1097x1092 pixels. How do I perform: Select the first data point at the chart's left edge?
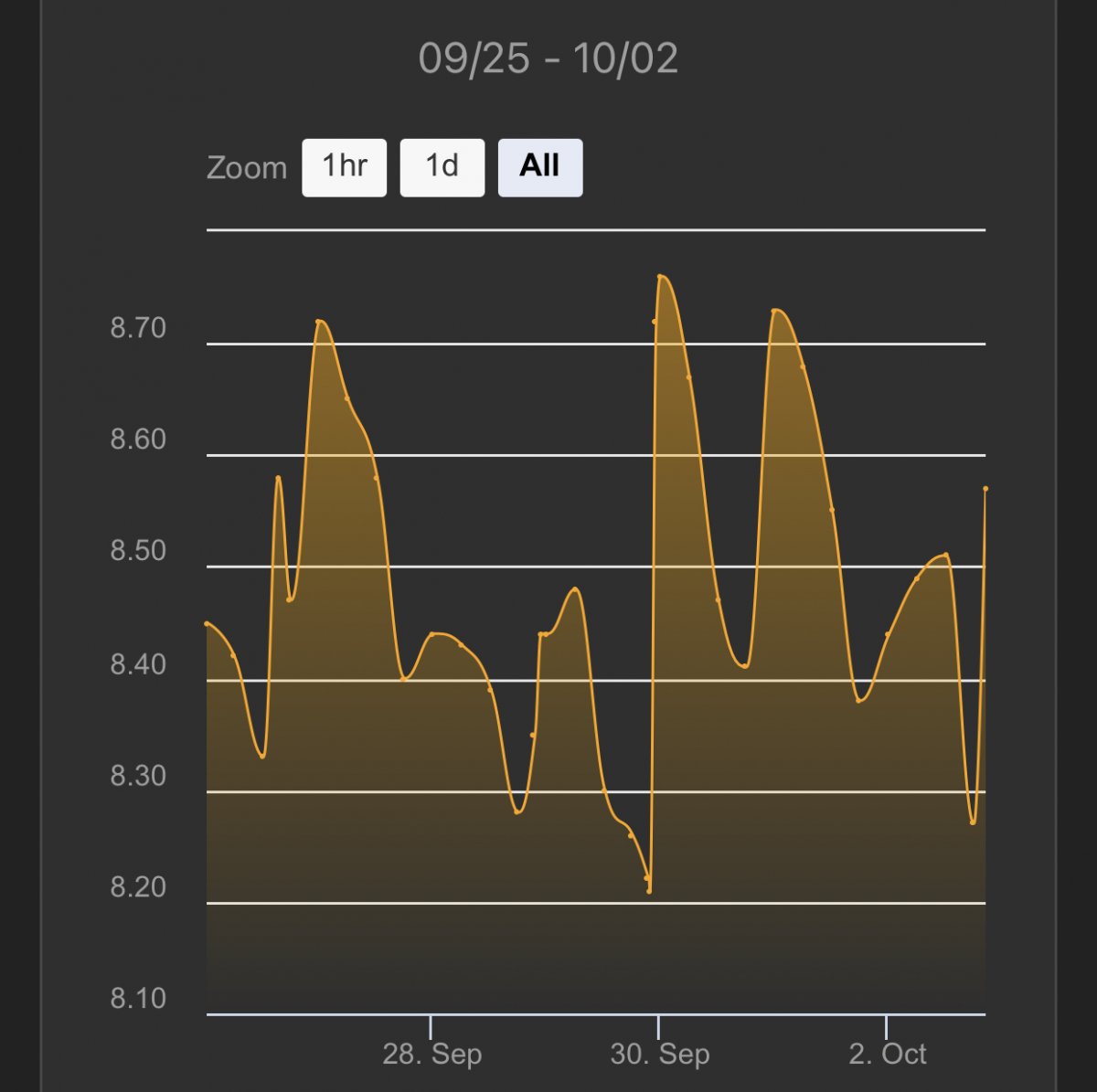pos(208,623)
